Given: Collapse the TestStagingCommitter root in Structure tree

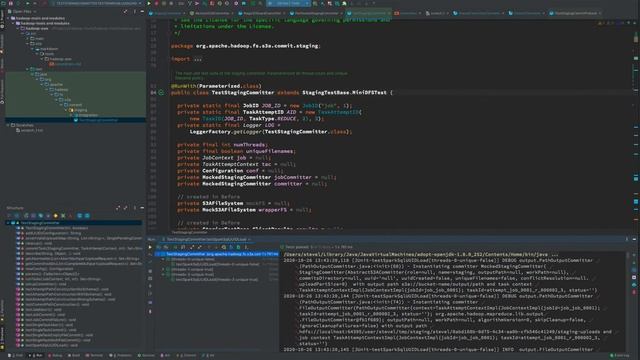Looking at the screenshot, I should pyautogui.click(x=8, y=223).
